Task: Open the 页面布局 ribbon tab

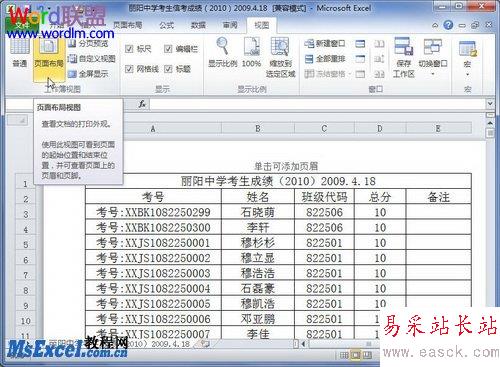Action: (127, 25)
